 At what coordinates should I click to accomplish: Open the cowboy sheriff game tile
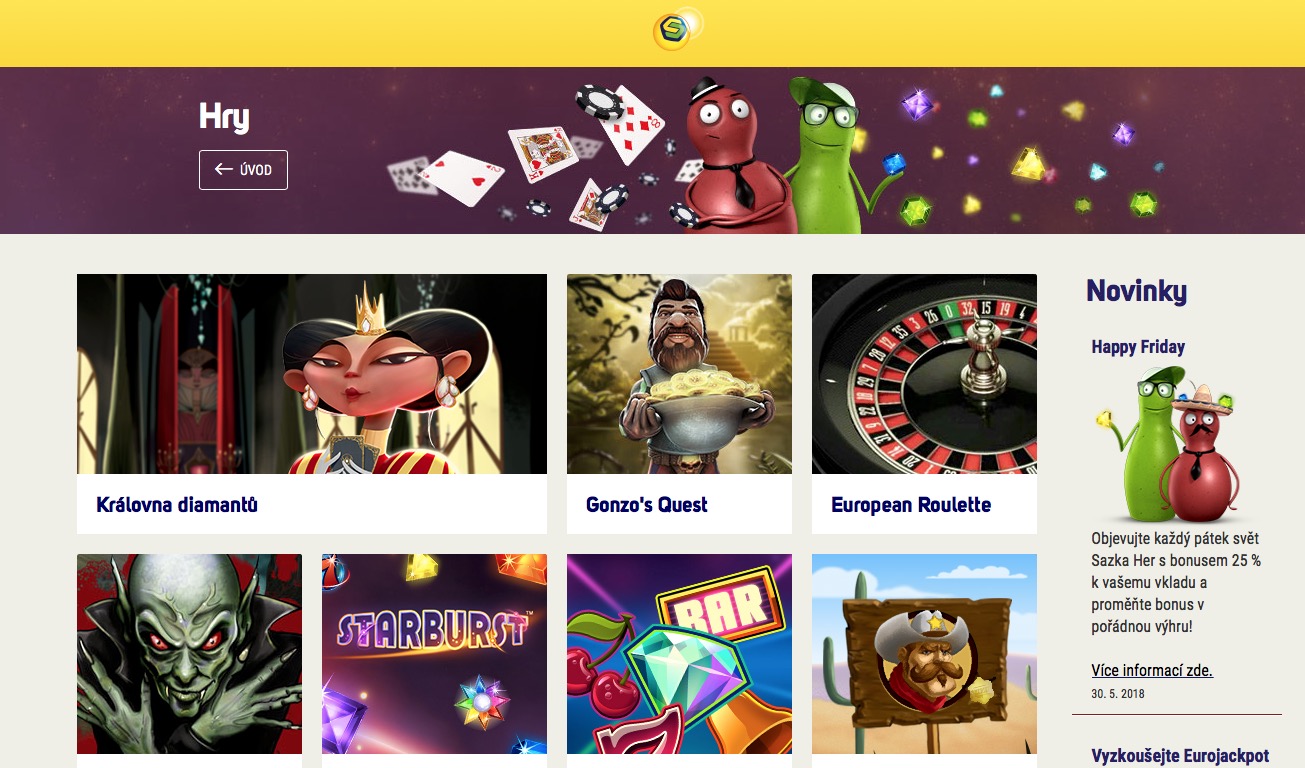pos(924,654)
